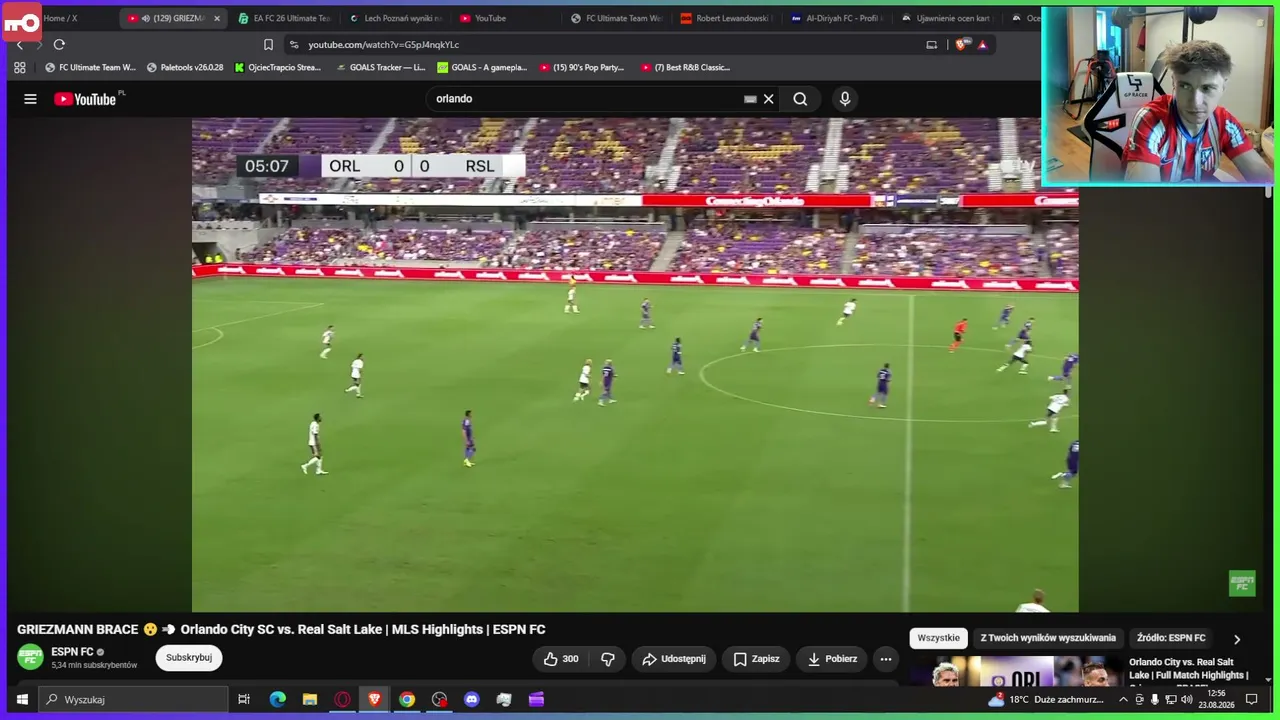The image size is (1280, 720).
Task: Start voice search with the microphone icon
Action: [845, 99]
